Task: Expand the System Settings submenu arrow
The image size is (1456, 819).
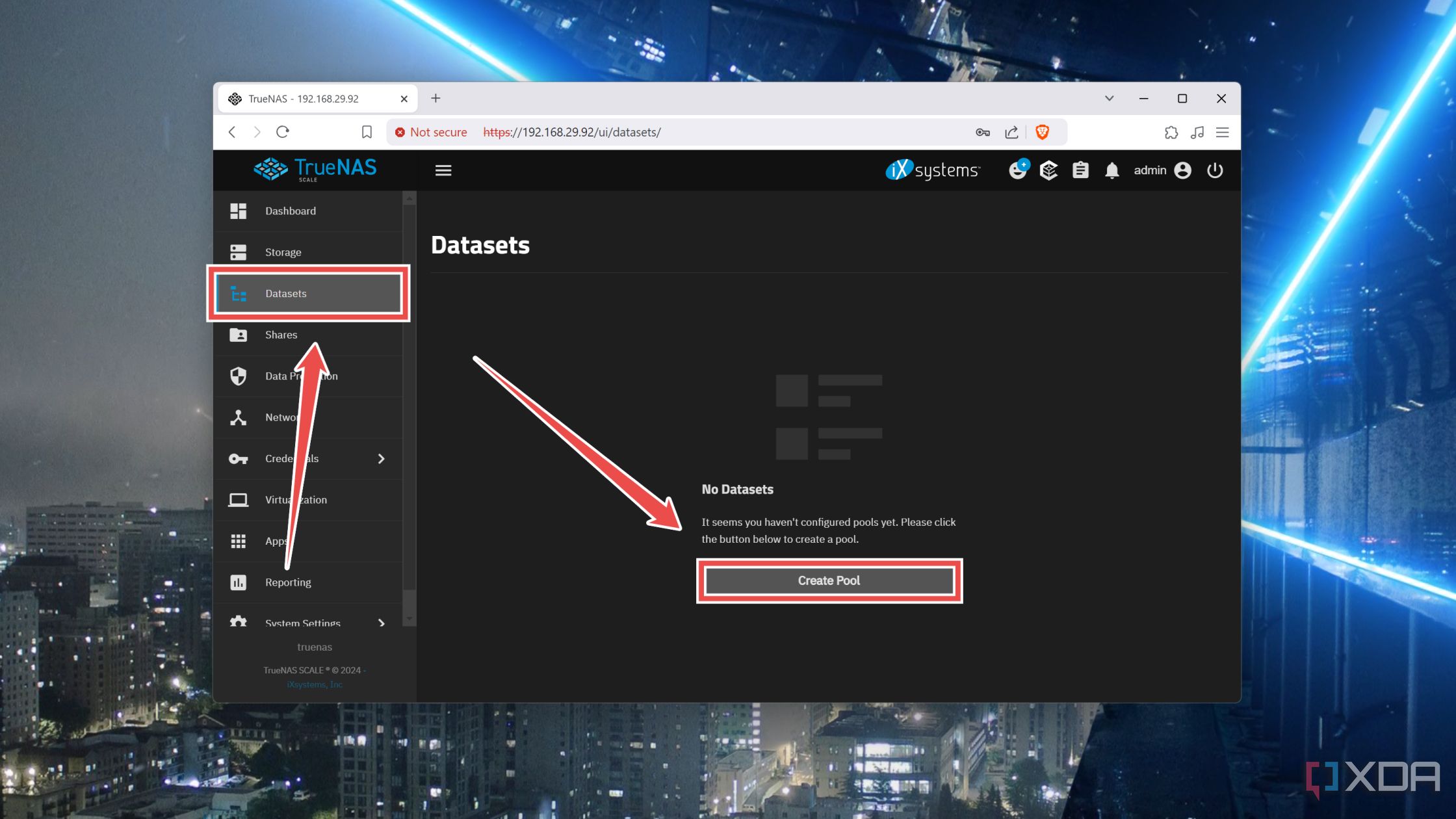Action: 381,623
